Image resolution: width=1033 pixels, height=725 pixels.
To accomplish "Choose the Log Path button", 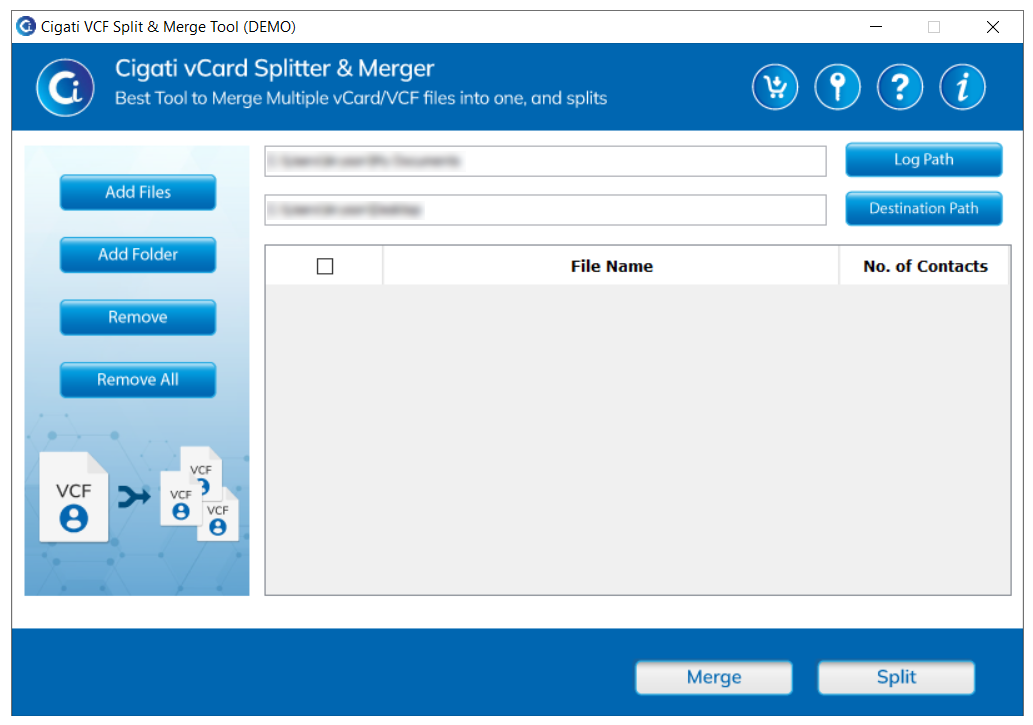I will [x=924, y=160].
